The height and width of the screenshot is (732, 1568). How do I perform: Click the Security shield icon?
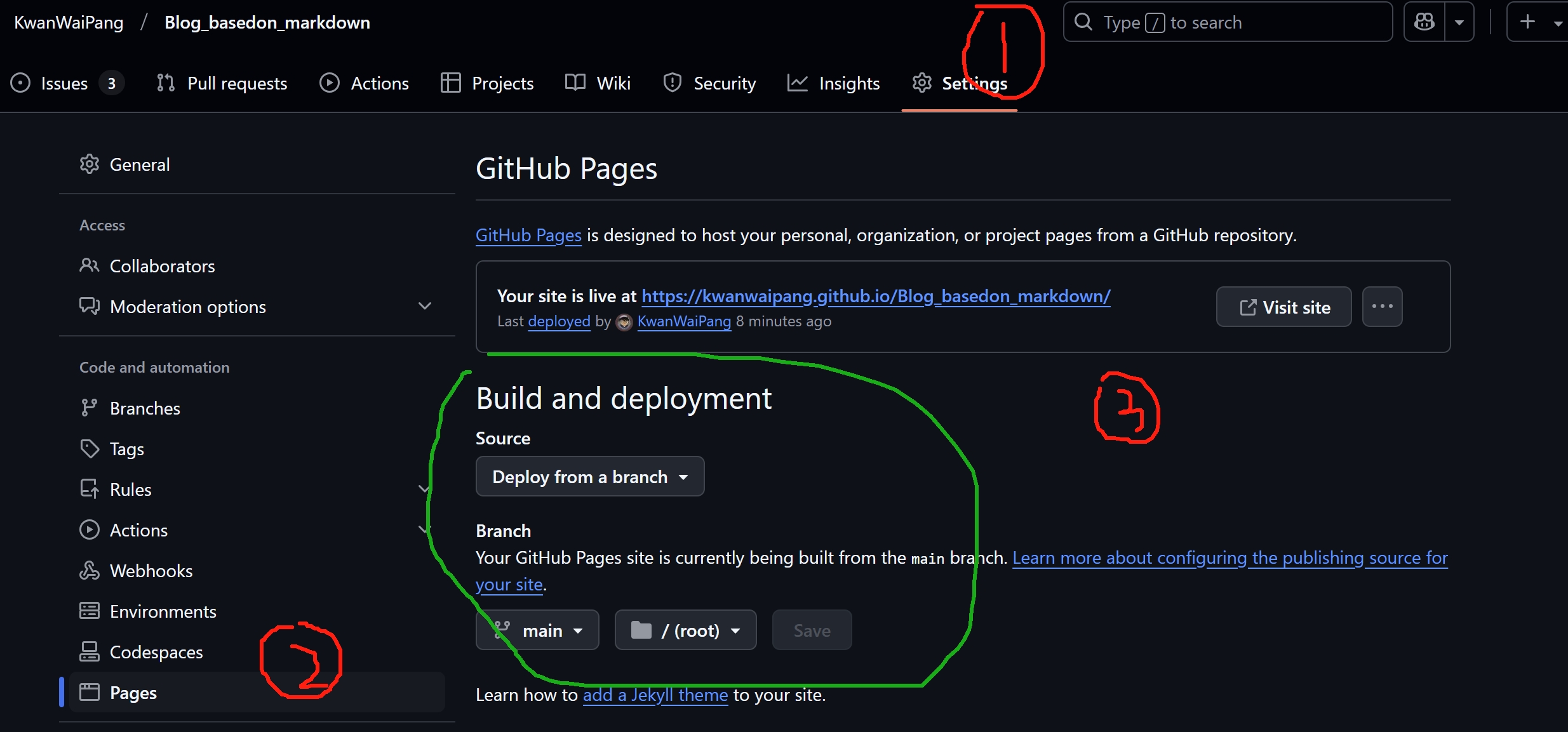[x=673, y=83]
